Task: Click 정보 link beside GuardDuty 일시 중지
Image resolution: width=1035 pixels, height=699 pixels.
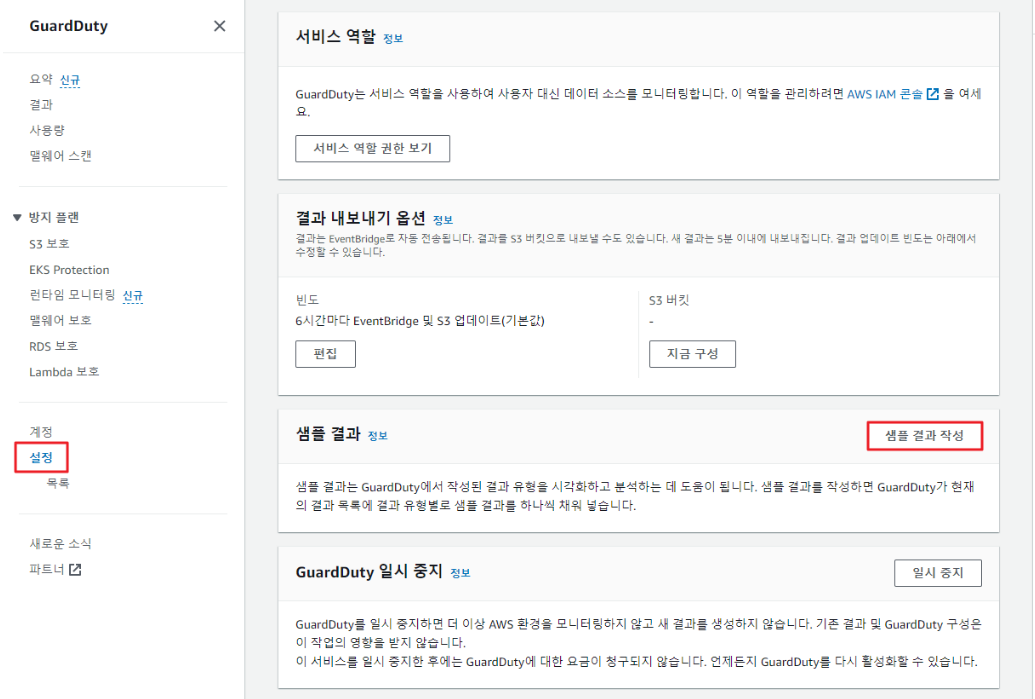Action: [460, 573]
